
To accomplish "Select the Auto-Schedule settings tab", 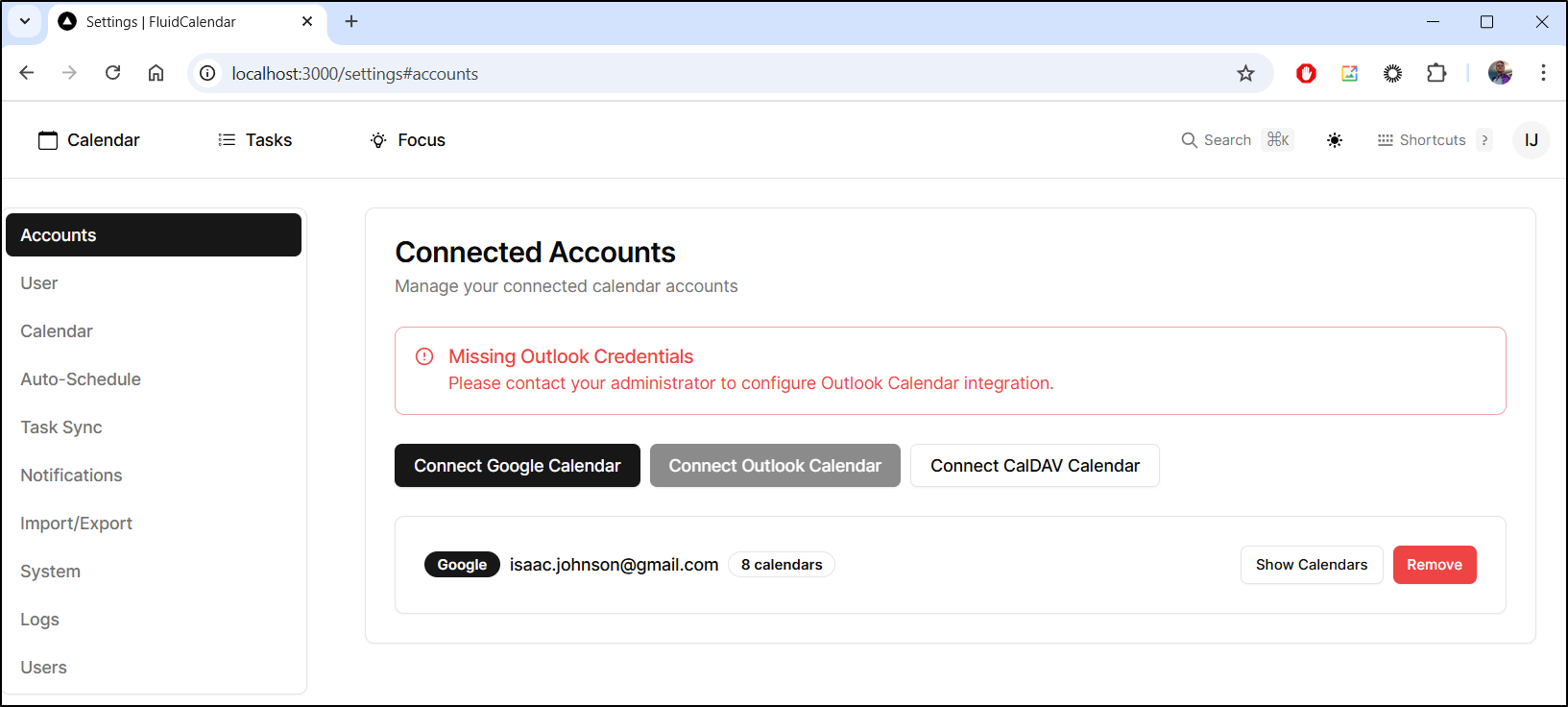I will click(x=154, y=379).
